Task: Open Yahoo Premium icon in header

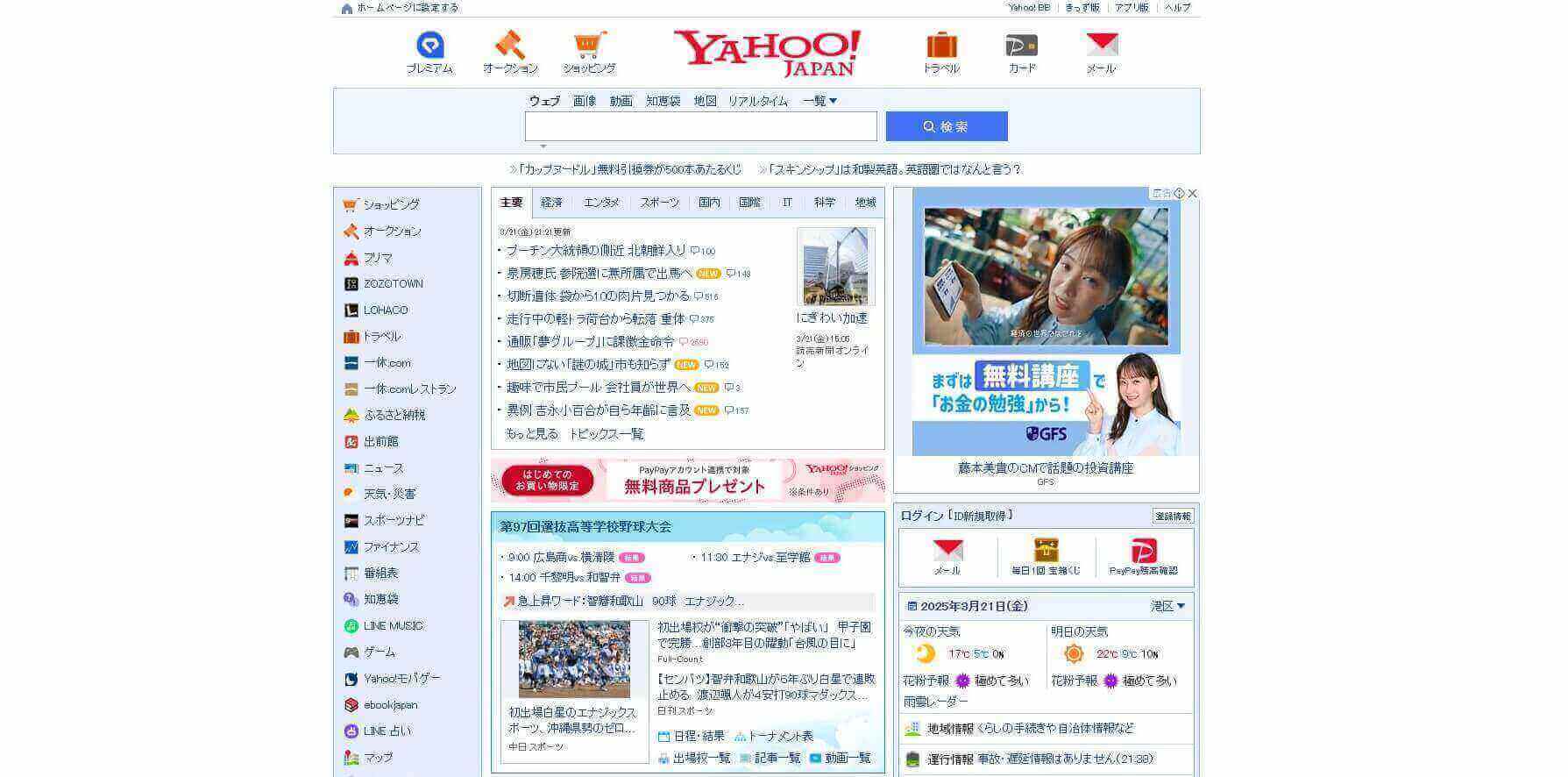Action: click(429, 45)
